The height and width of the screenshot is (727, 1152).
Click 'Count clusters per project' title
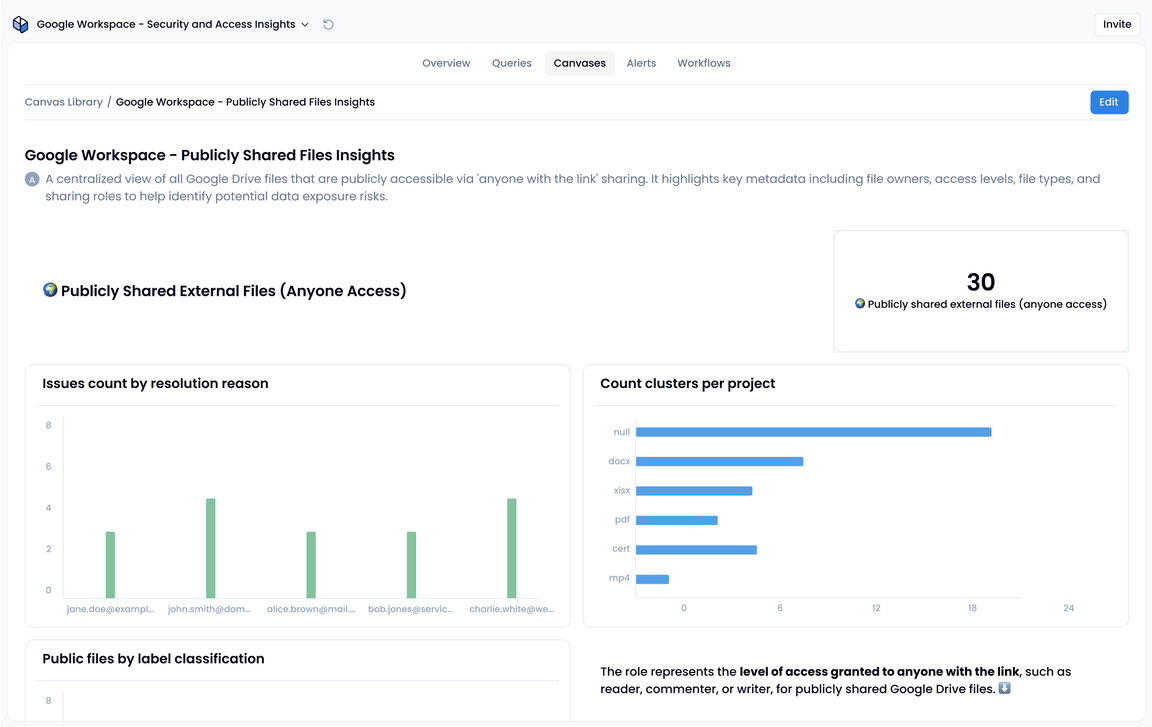[688, 383]
